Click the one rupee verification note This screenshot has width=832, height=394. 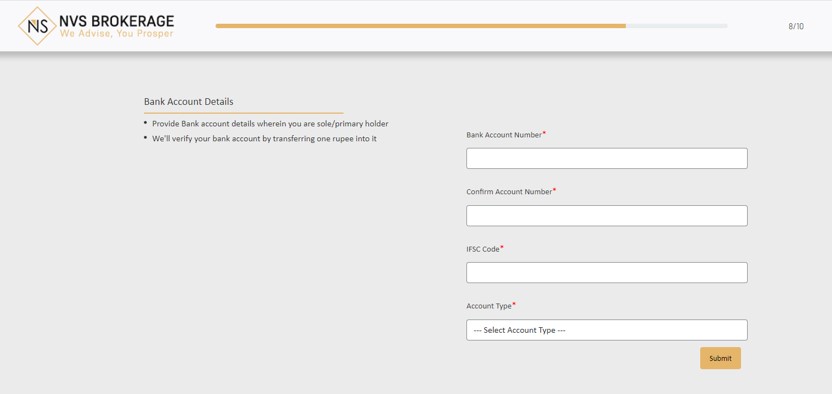264,138
